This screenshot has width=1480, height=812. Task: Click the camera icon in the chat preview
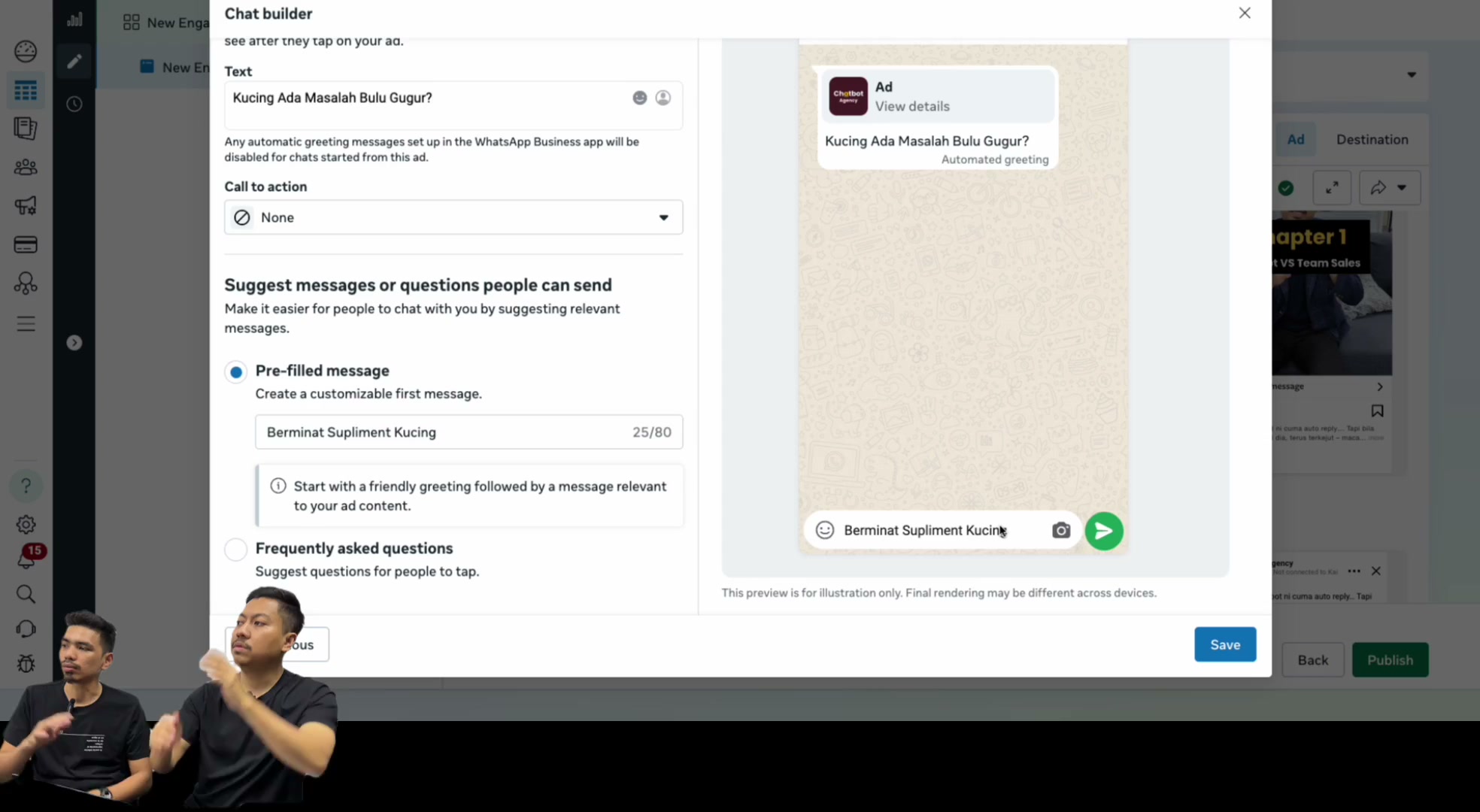click(x=1061, y=531)
